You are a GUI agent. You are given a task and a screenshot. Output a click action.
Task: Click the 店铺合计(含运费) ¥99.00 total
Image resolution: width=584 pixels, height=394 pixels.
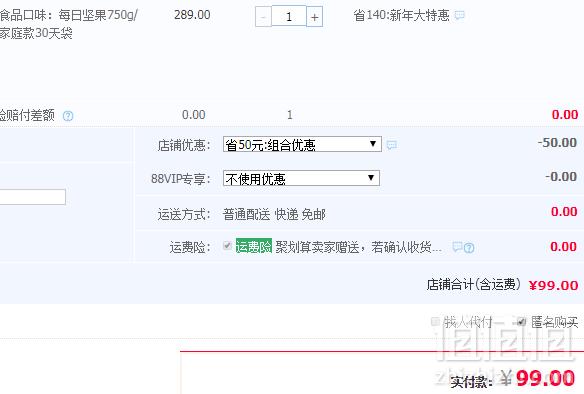(502, 285)
